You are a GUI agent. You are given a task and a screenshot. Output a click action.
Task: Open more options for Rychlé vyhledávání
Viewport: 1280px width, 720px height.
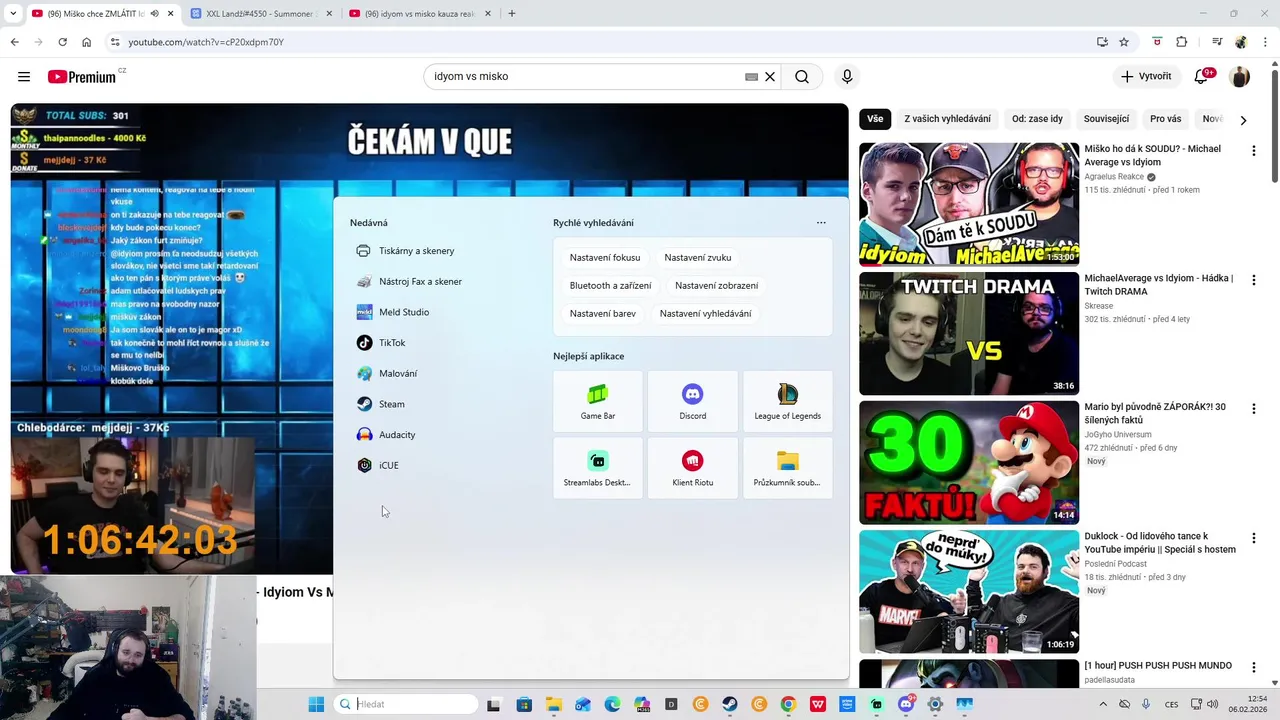[821, 223]
